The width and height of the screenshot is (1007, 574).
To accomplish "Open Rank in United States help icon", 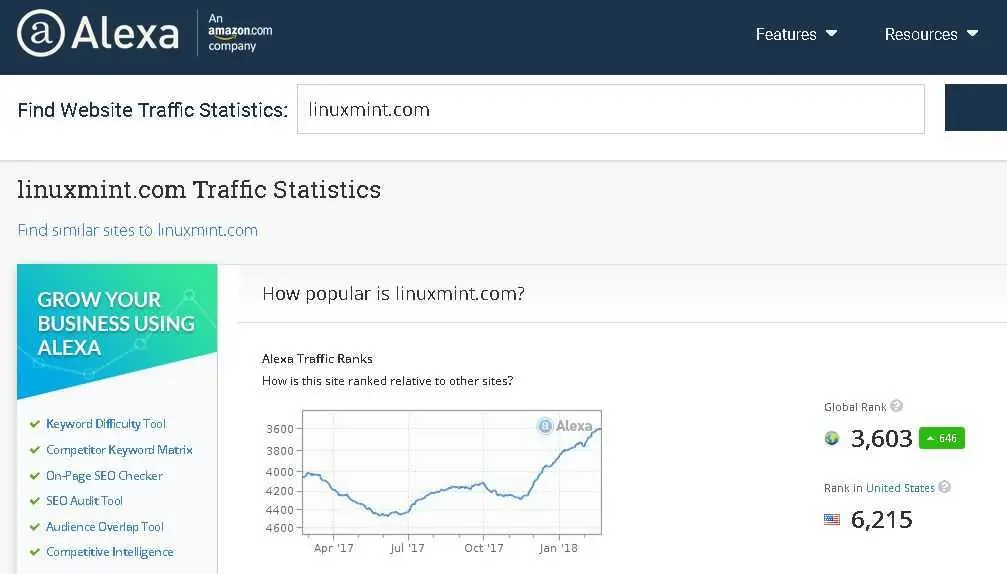I will (x=944, y=487).
